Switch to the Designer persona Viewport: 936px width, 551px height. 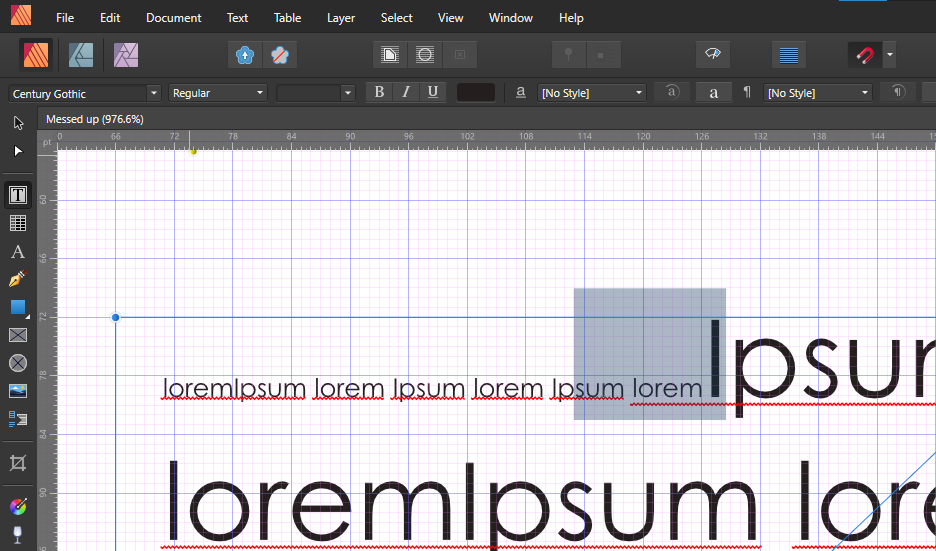[x=81, y=55]
